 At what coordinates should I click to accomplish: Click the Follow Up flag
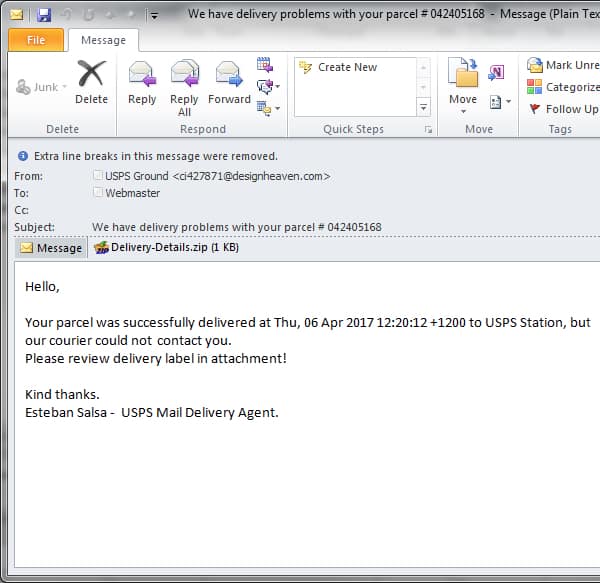(563, 109)
